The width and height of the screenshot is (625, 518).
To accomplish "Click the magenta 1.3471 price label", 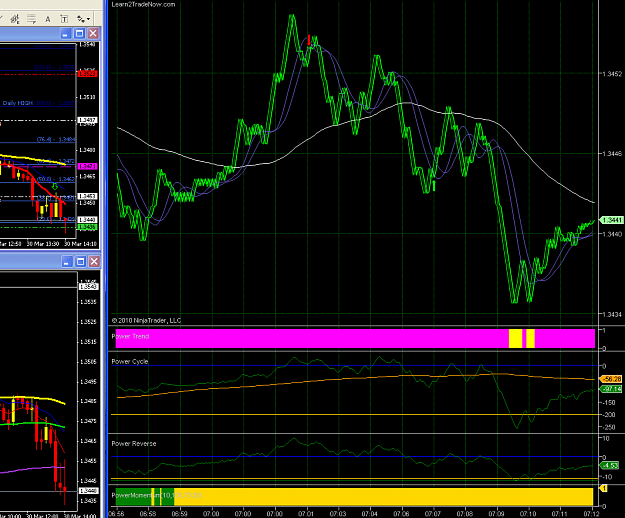I will coord(88,166).
